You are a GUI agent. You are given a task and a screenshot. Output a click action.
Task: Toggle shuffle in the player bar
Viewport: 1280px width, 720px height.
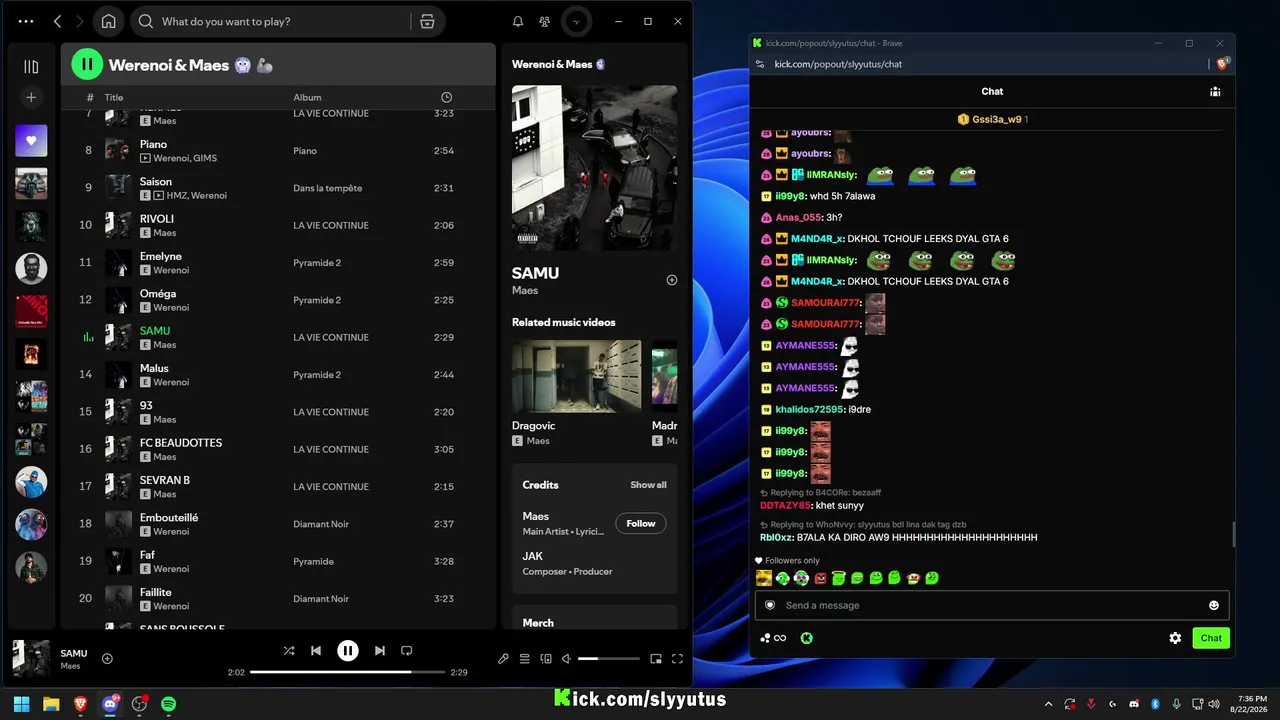(289, 650)
